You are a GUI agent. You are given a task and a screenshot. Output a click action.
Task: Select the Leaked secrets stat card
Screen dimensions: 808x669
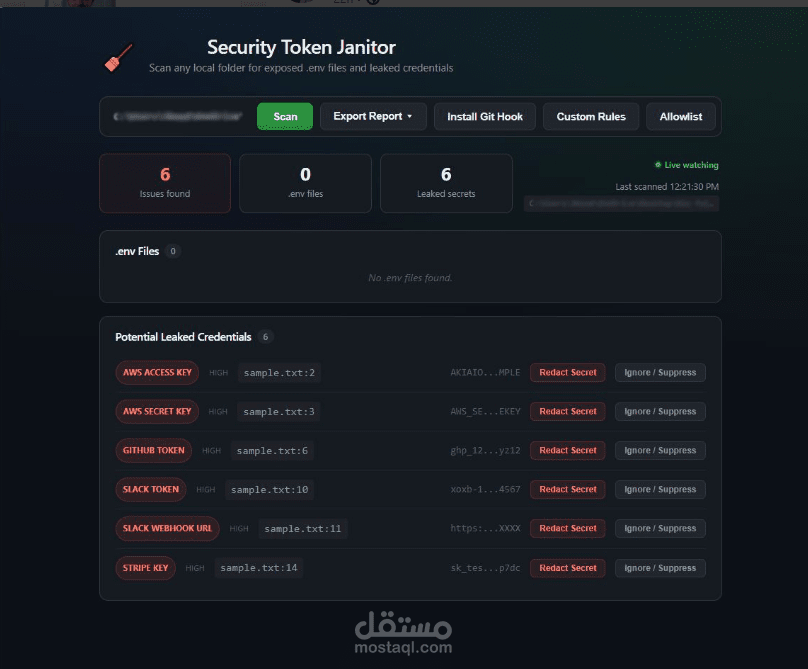click(446, 183)
